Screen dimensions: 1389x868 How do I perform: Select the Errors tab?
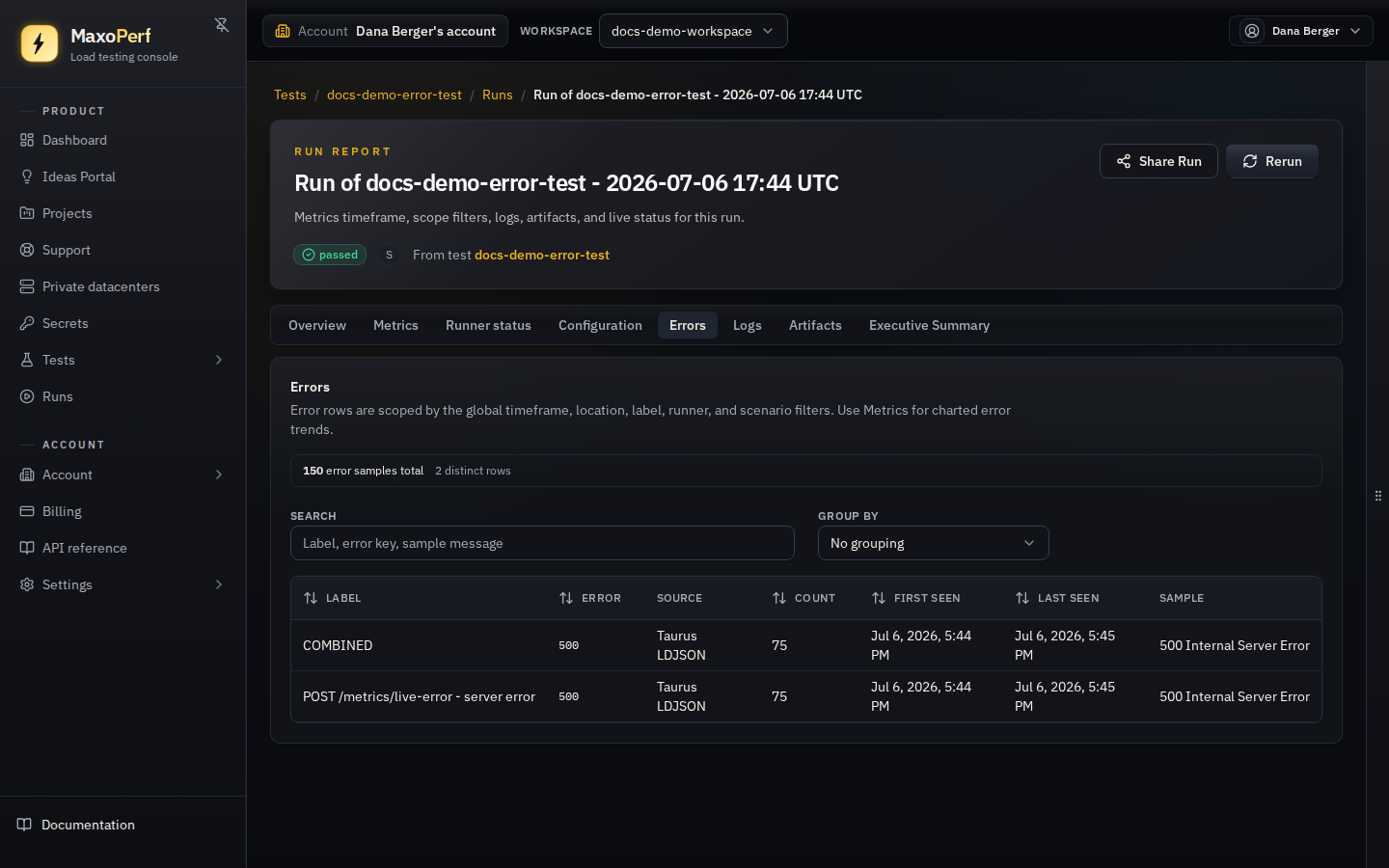click(688, 325)
